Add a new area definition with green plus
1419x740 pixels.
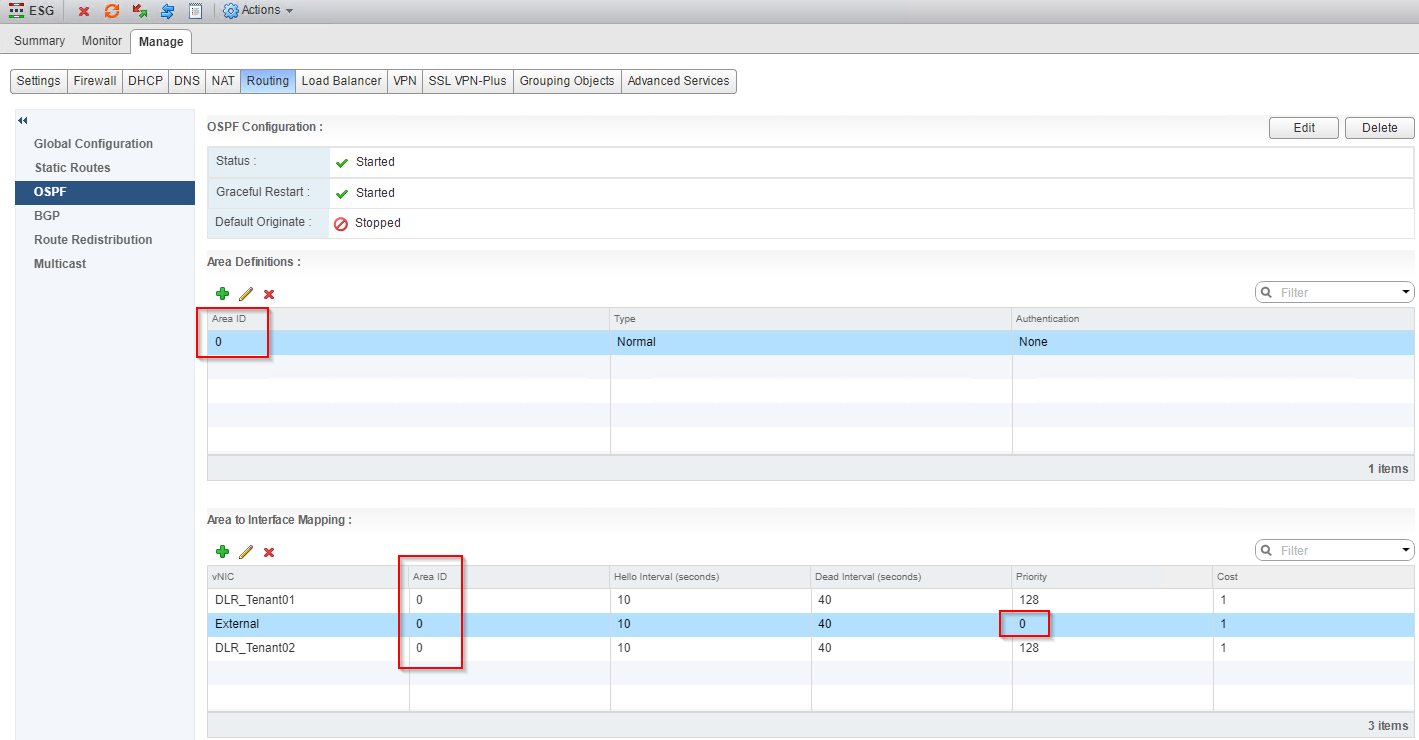click(x=222, y=293)
